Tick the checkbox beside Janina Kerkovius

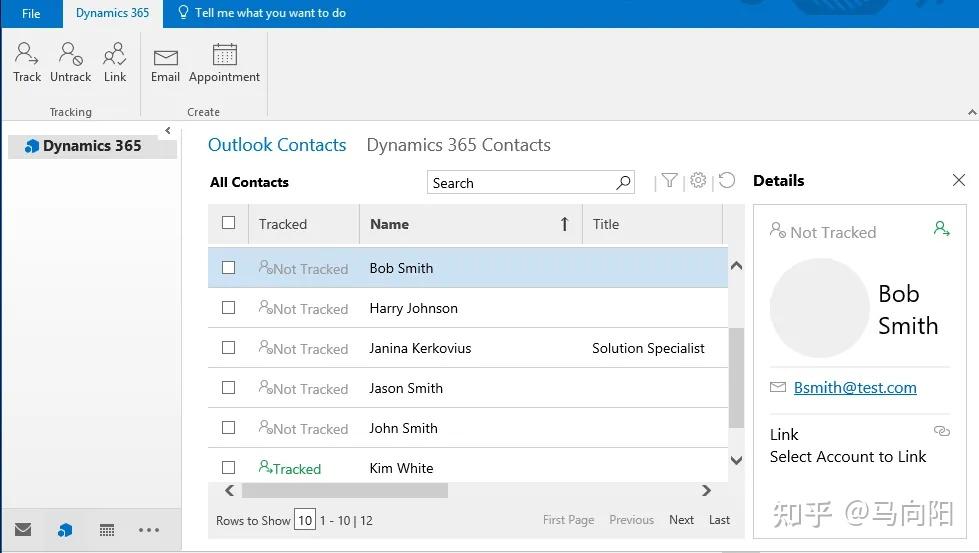(x=228, y=348)
